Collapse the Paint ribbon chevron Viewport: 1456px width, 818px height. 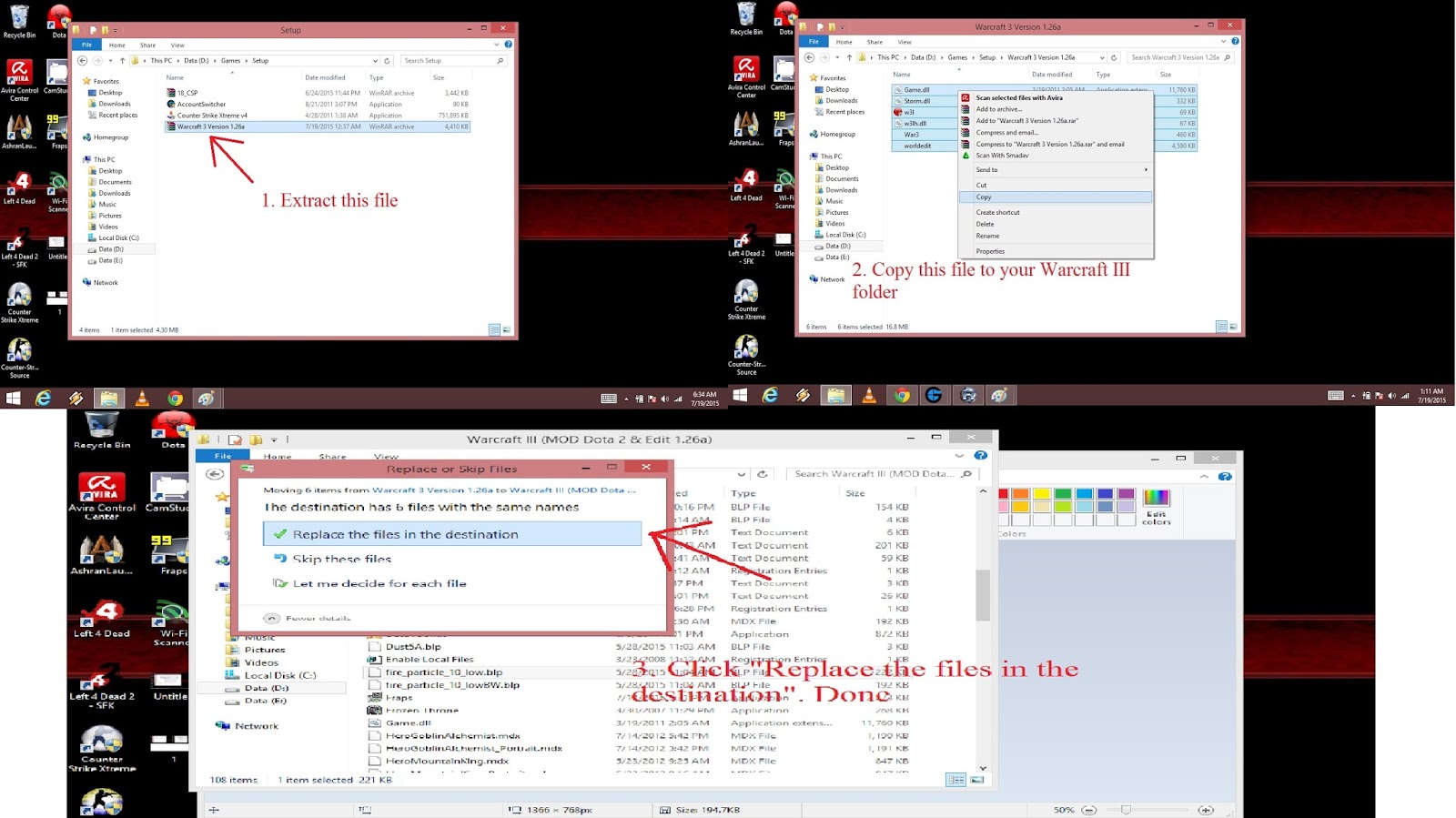tap(1204, 476)
